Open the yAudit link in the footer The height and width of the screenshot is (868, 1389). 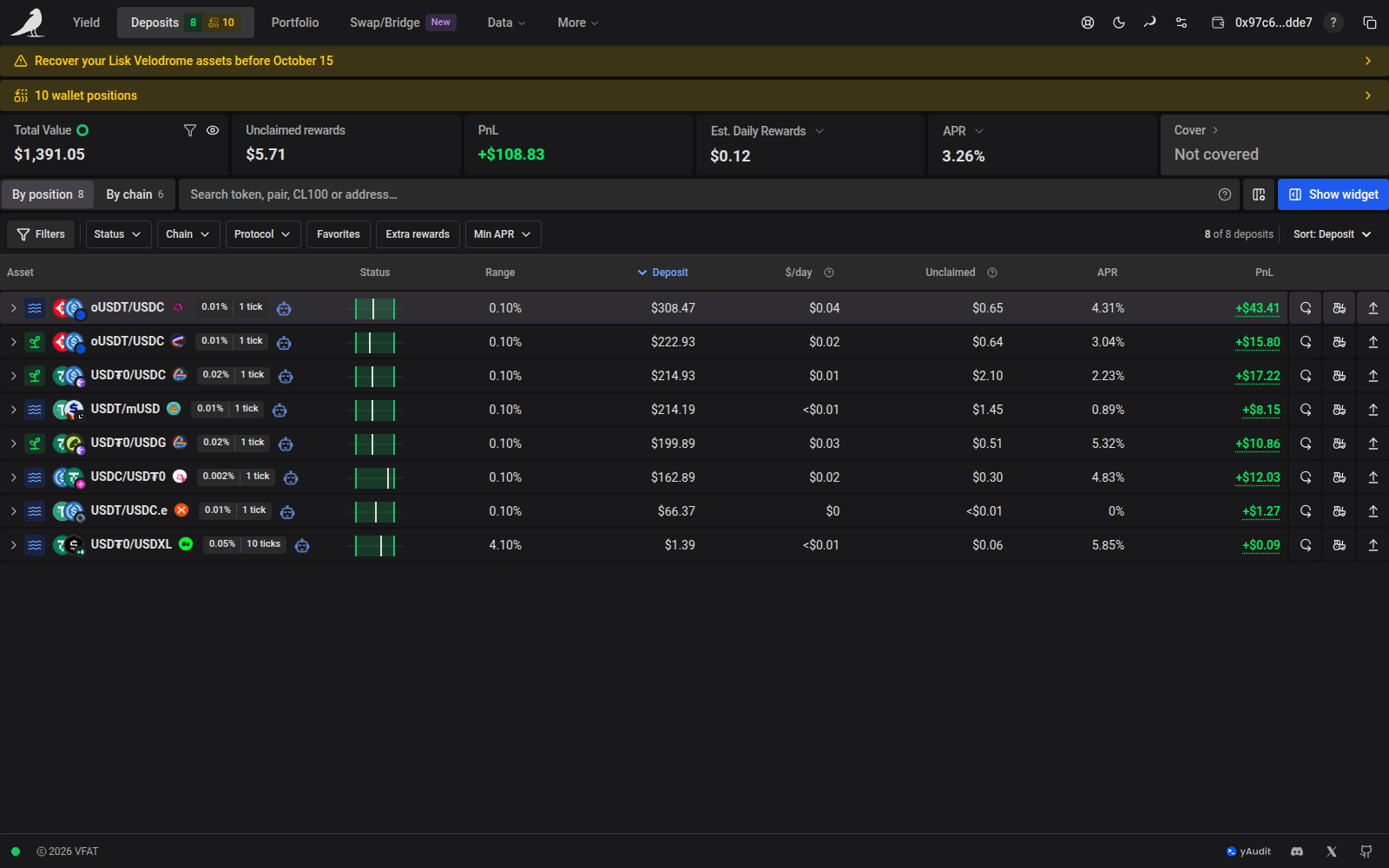pyautogui.click(x=1248, y=852)
